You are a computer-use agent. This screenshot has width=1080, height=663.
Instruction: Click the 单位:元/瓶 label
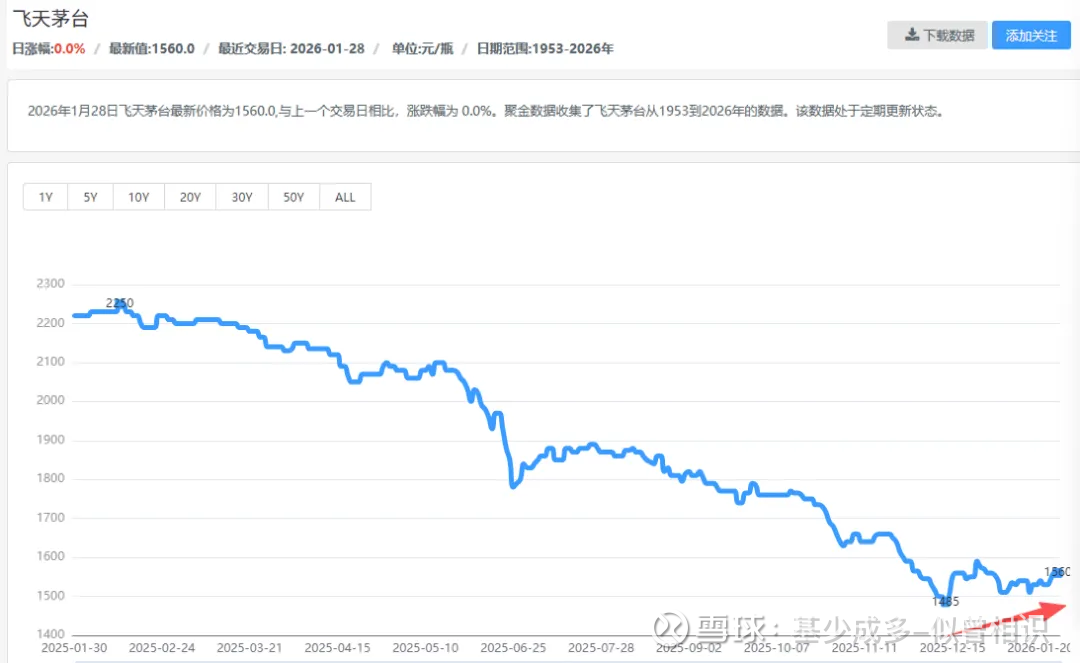[x=422, y=49]
